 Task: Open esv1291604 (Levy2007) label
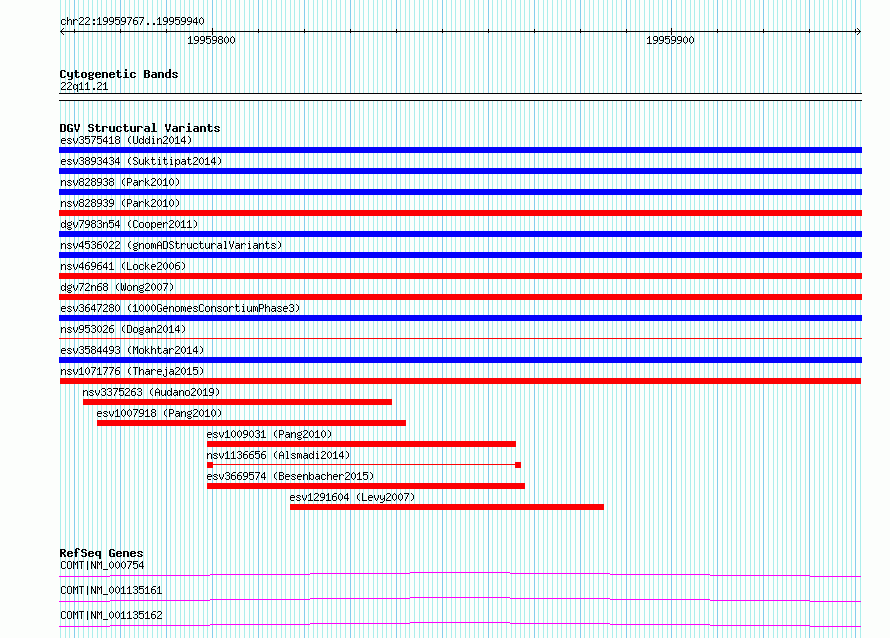pyautogui.click(x=352, y=497)
